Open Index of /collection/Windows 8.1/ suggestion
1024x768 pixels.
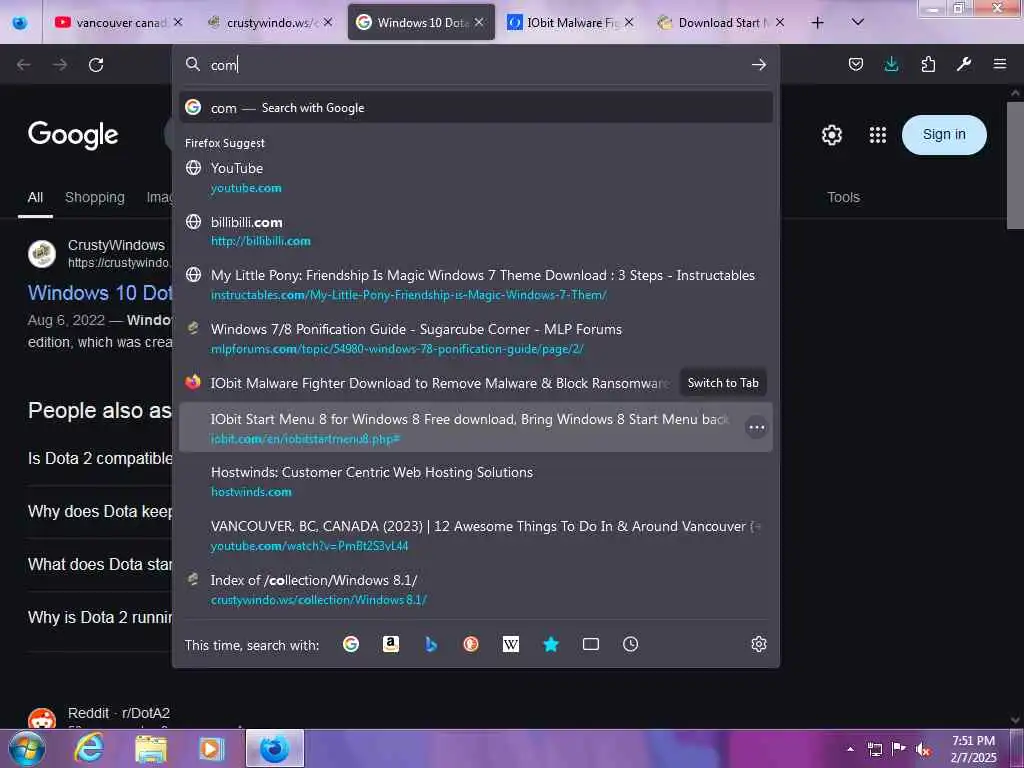(x=475, y=589)
